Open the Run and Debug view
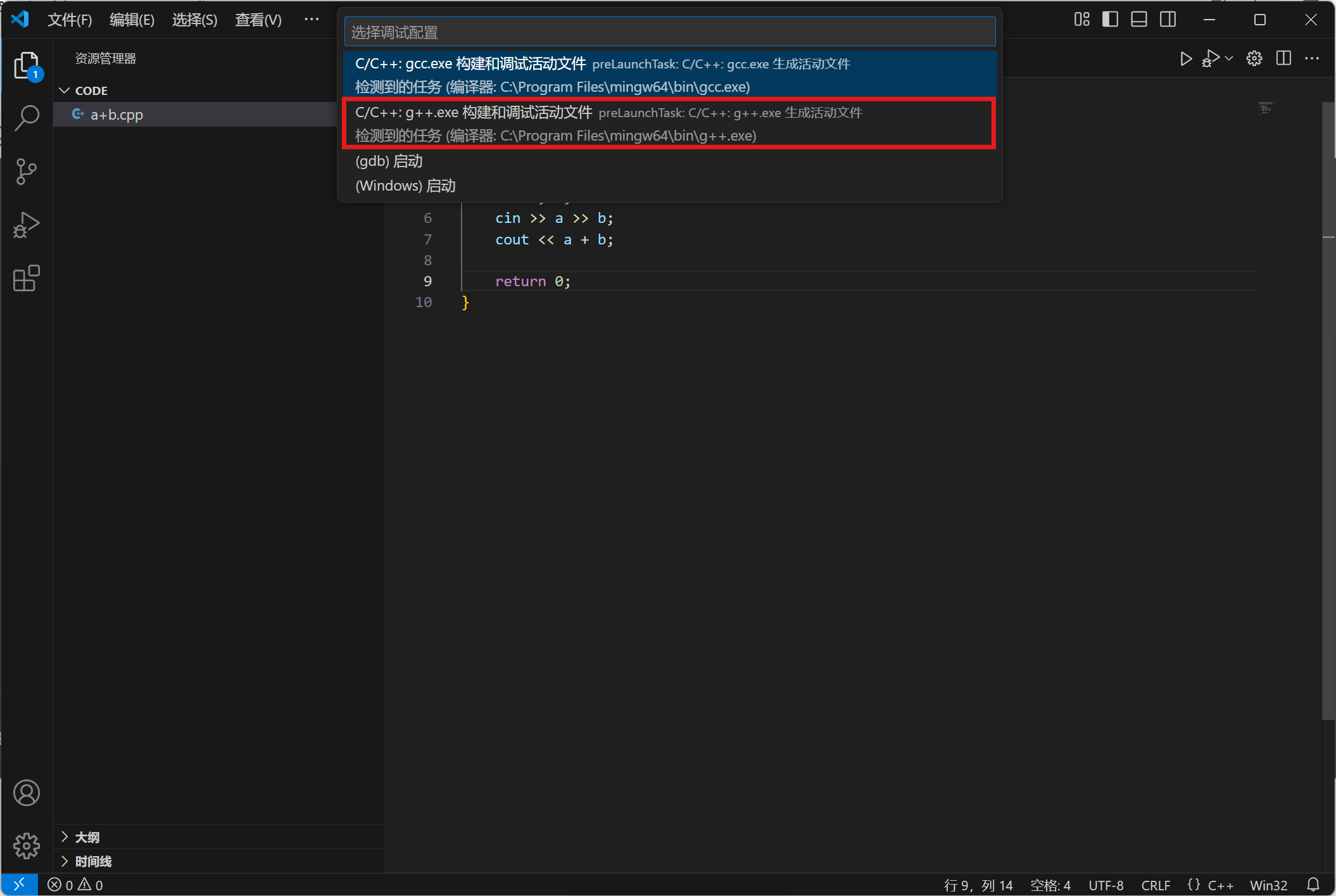This screenshot has height=896, width=1336. (x=27, y=225)
